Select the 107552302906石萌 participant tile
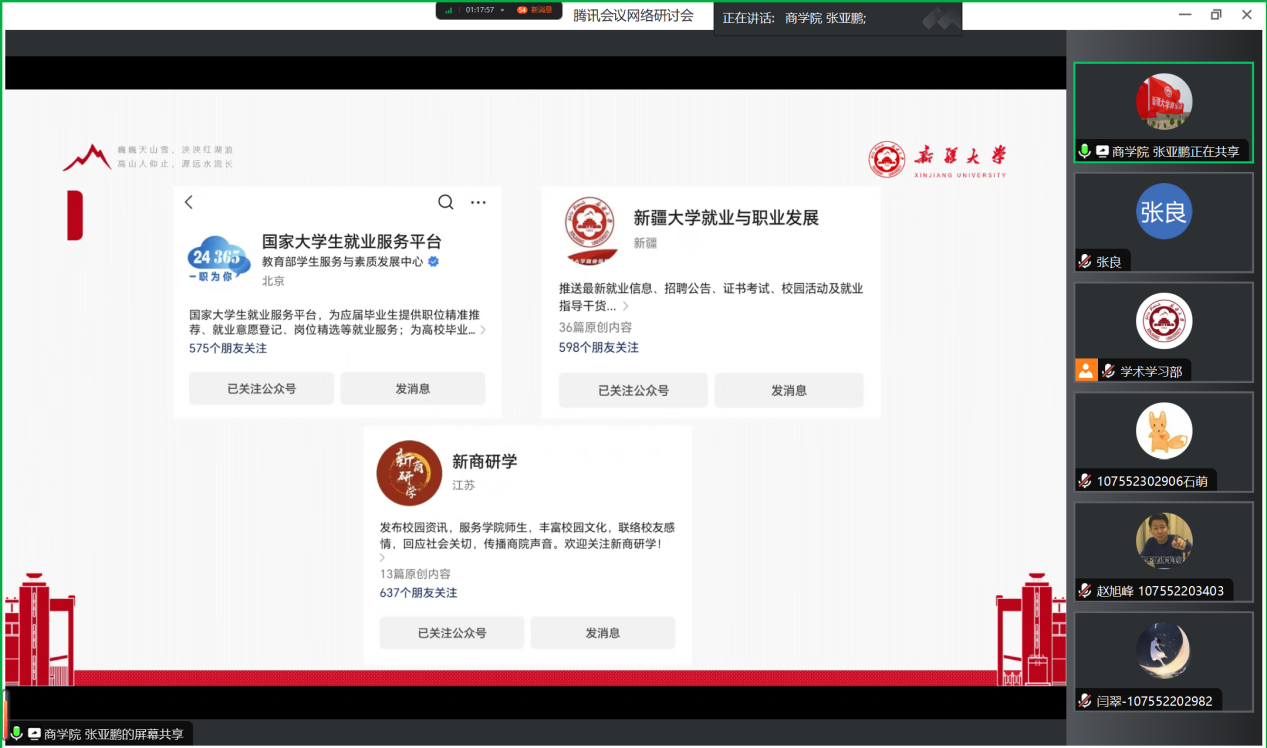The height and width of the screenshot is (748, 1267). (1163, 441)
